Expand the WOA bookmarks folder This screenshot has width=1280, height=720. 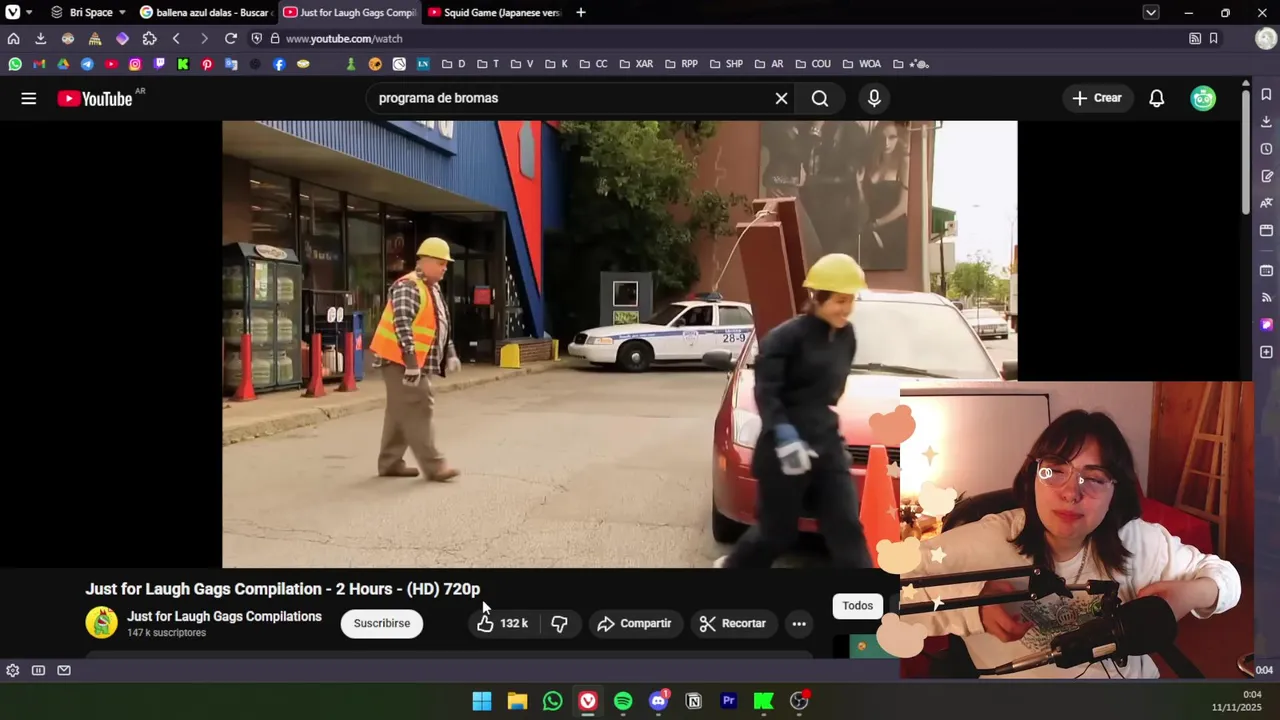(862, 64)
